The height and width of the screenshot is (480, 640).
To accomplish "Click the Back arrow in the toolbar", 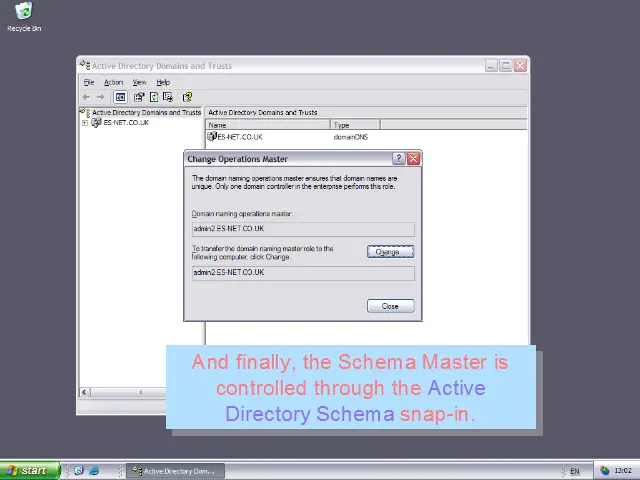I will click(86, 97).
